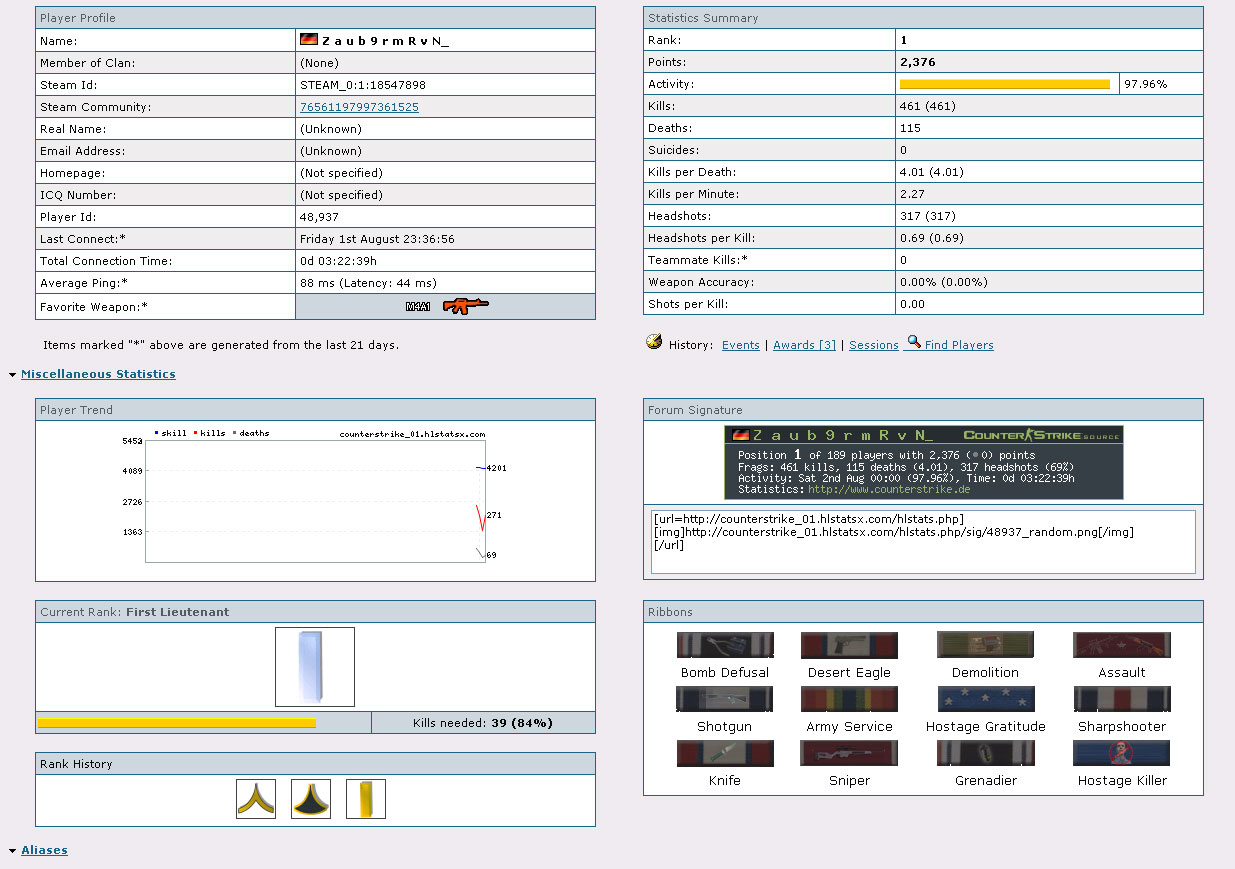
Task: Click the forum signature banner image
Action: point(923,462)
